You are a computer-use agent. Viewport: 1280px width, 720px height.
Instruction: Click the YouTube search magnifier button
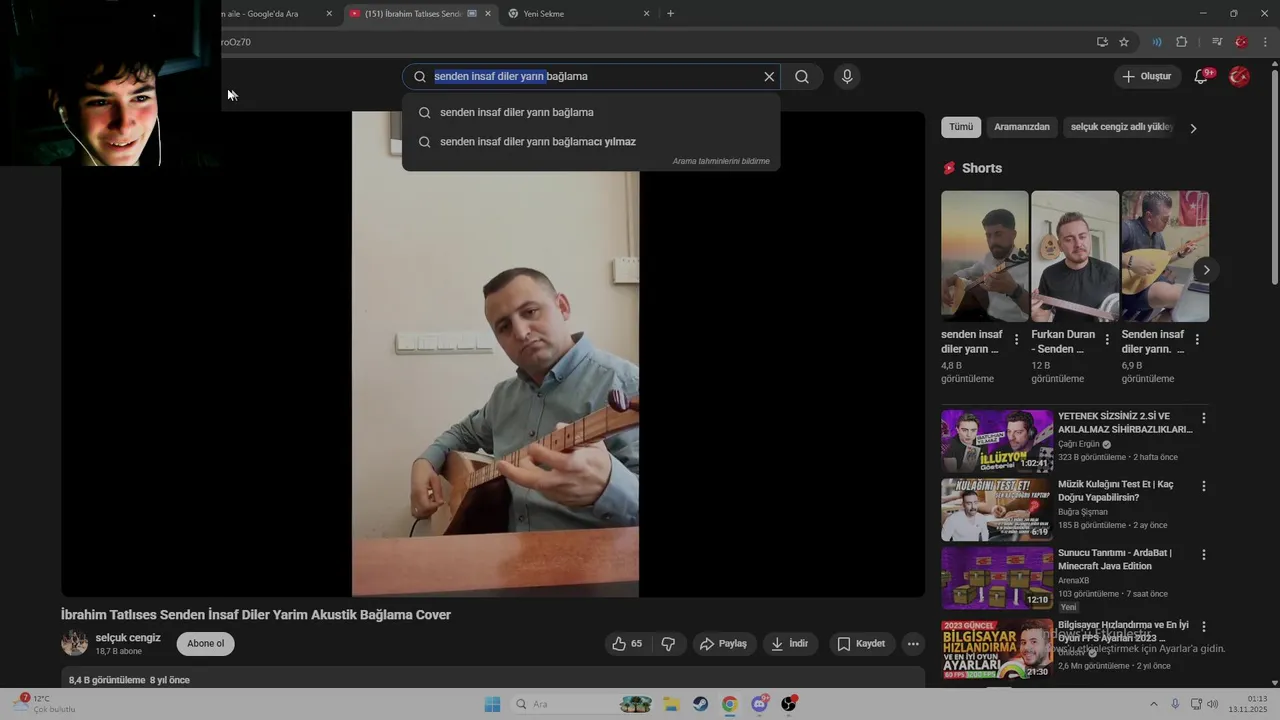click(802, 77)
